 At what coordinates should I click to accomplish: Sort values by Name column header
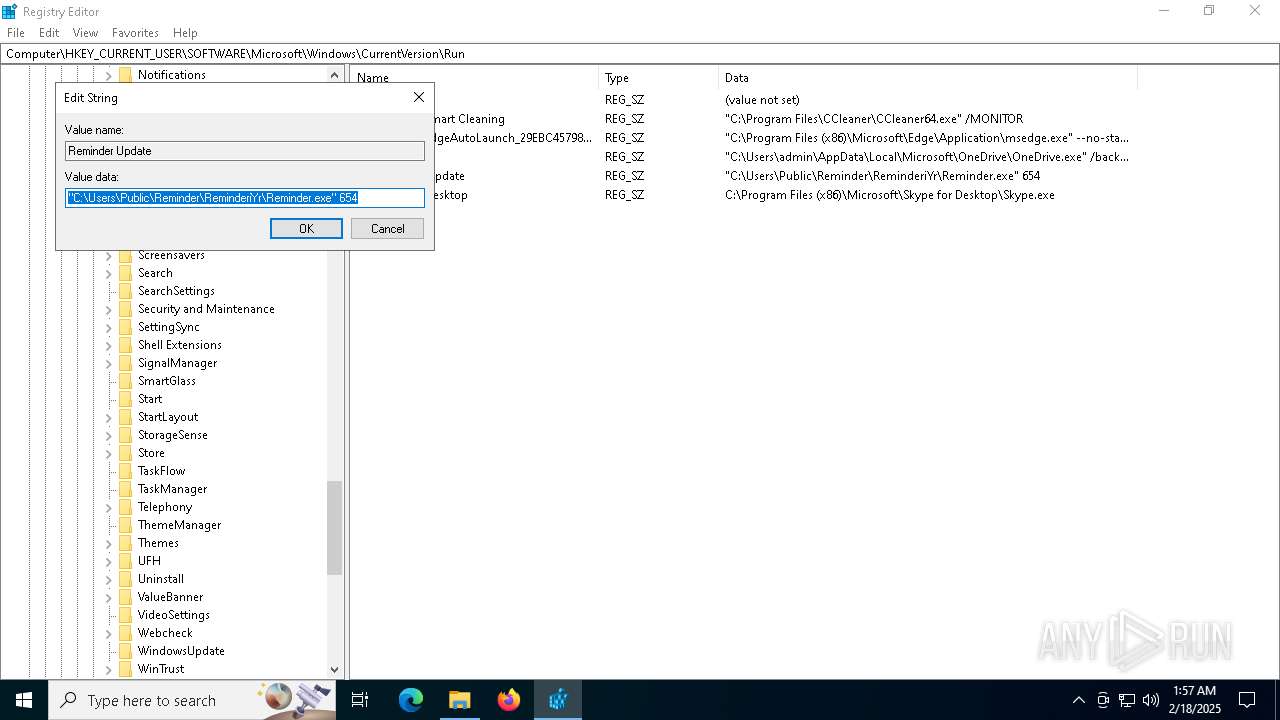click(475, 77)
